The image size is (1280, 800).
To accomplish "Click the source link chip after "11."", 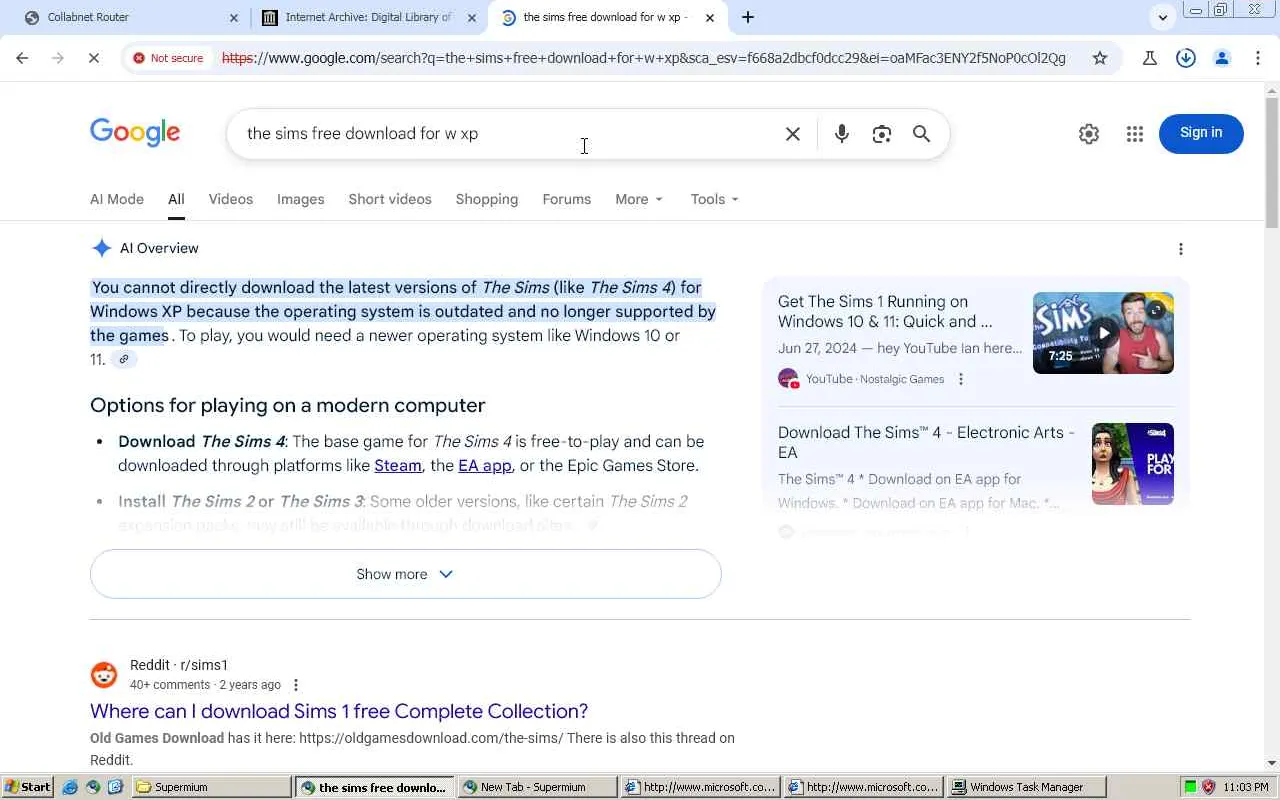I will (x=124, y=359).
